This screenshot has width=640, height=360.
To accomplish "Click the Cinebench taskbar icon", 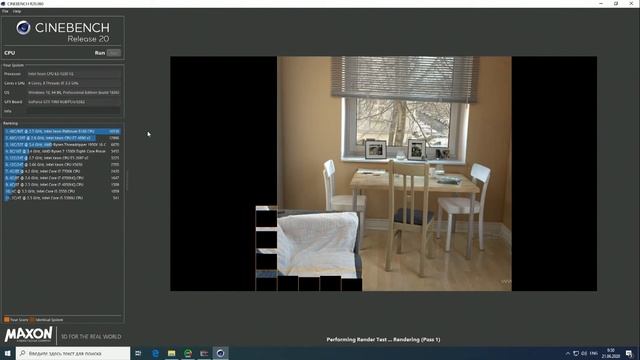I will point(220,353).
